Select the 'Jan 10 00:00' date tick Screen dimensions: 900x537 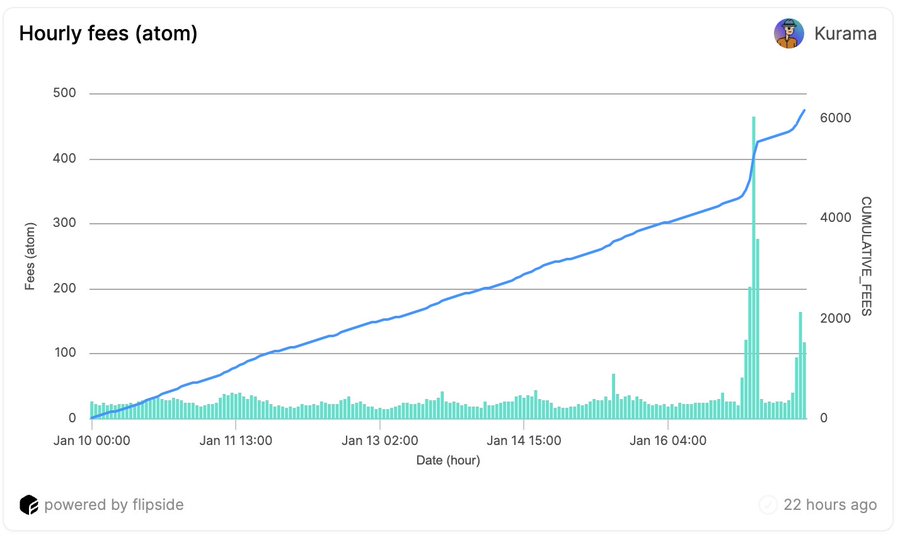(x=92, y=439)
